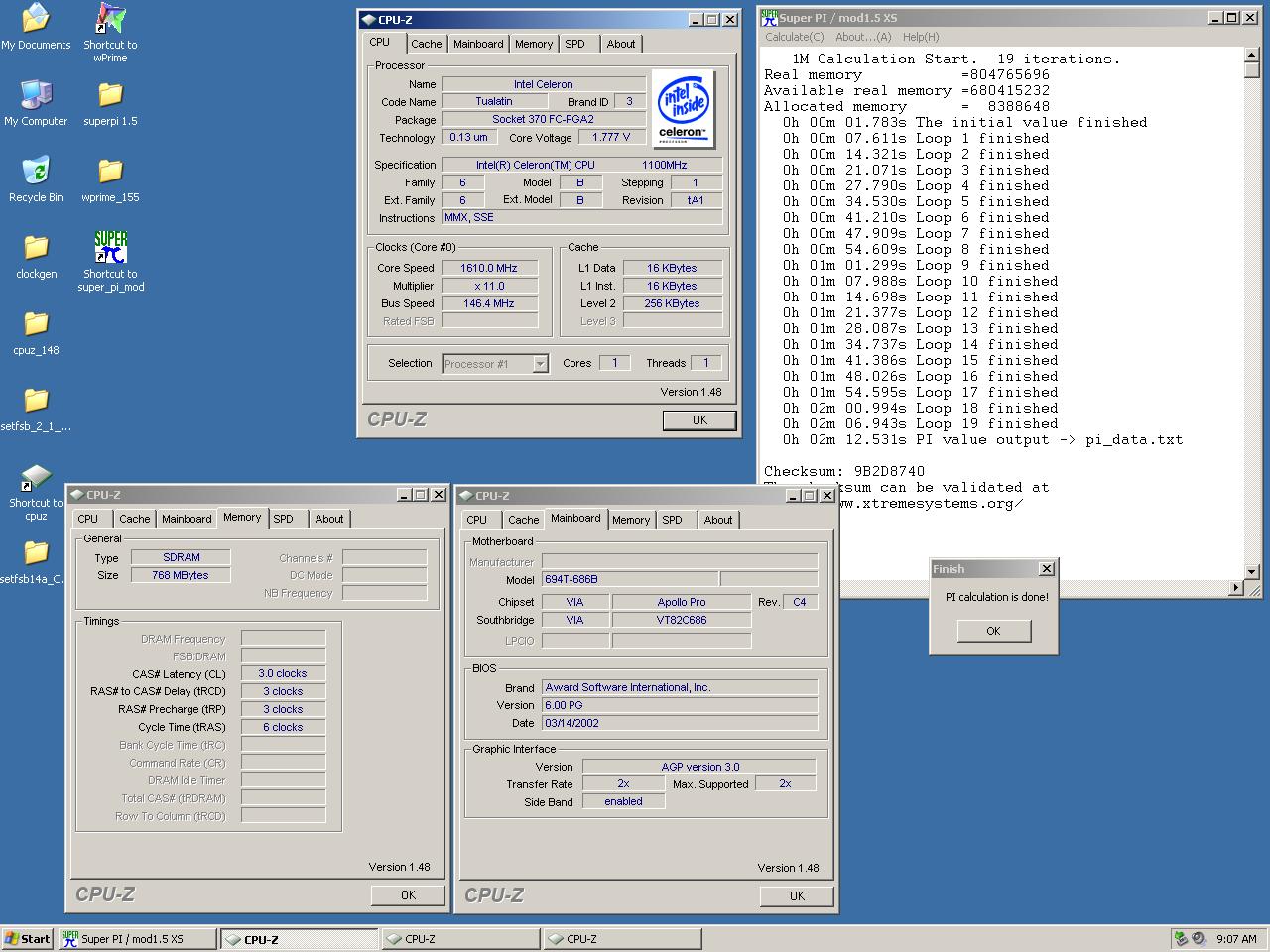This screenshot has height=952, width=1270.
Task: Click the top CPU-Z window title icon
Action: pos(368,19)
